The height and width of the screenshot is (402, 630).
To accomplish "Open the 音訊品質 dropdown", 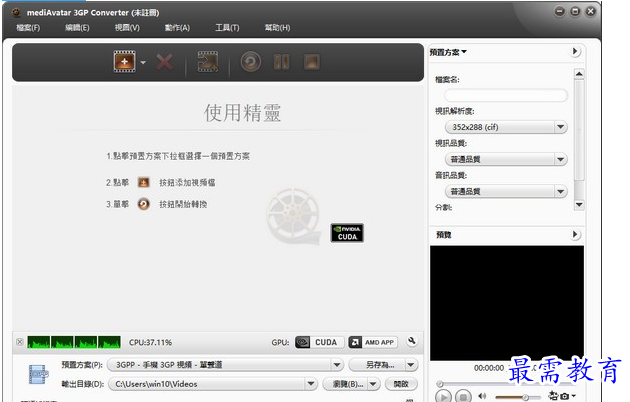I will [x=506, y=192].
